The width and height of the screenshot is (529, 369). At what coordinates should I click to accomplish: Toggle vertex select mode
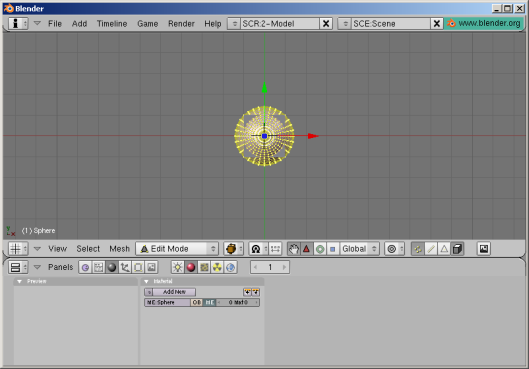[418, 249]
